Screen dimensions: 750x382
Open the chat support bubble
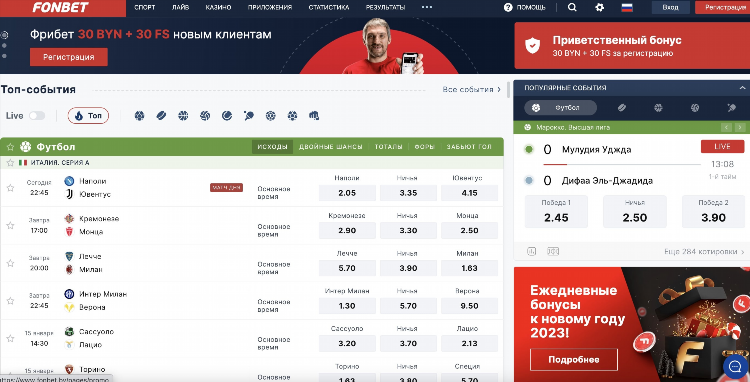click(735, 367)
